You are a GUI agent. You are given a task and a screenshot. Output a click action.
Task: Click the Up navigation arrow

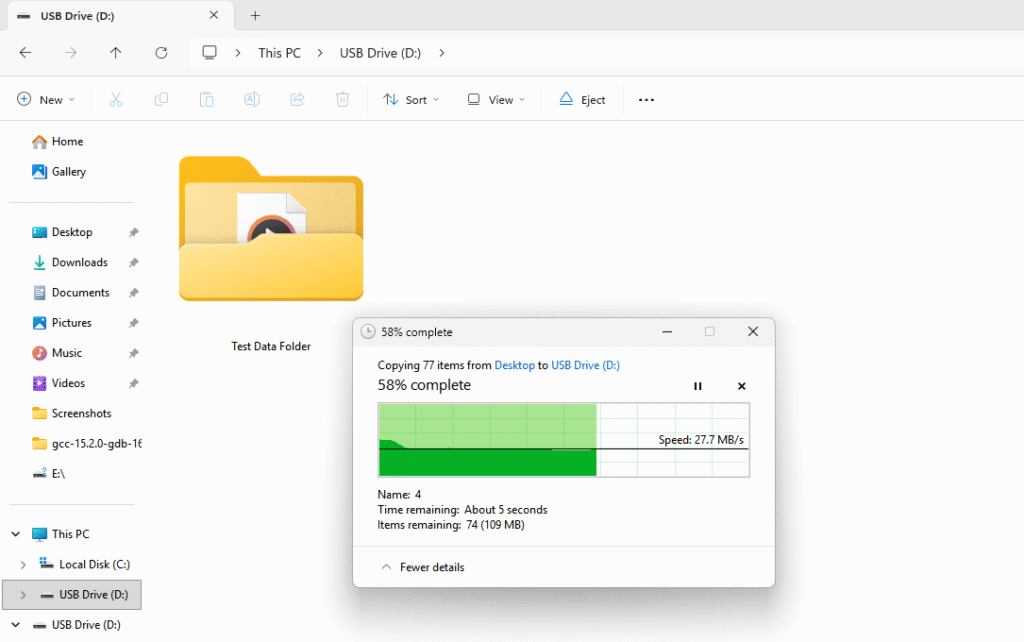pyautogui.click(x=115, y=52)
